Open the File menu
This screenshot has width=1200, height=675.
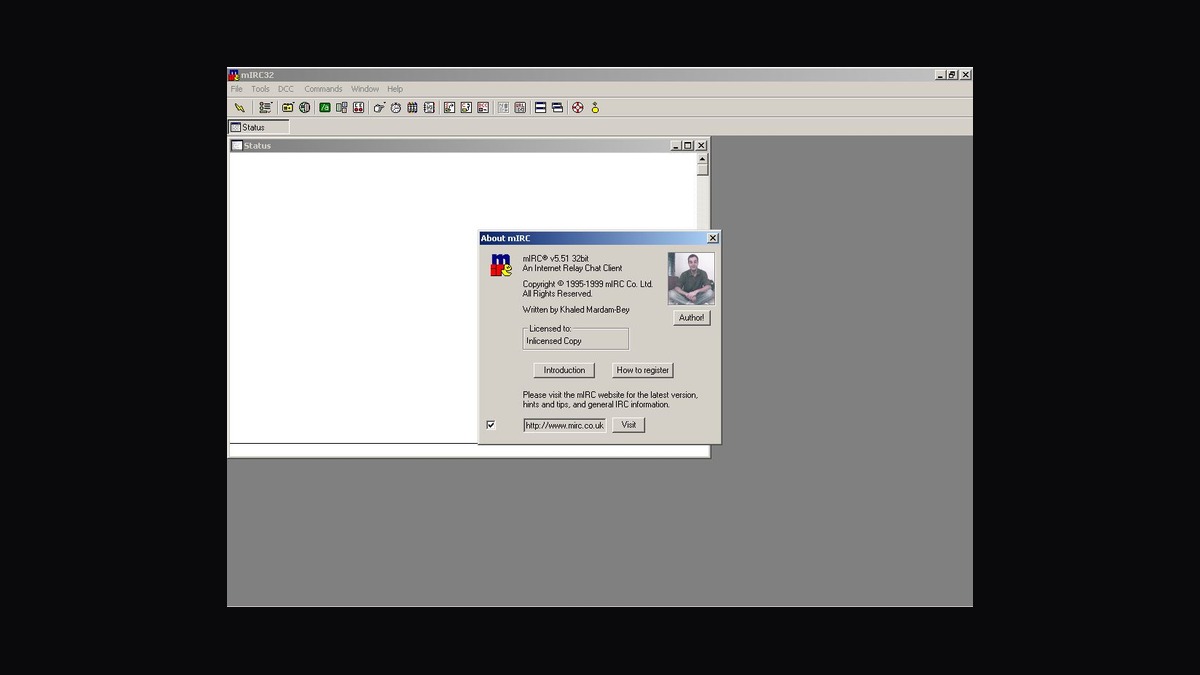point(237,89)
